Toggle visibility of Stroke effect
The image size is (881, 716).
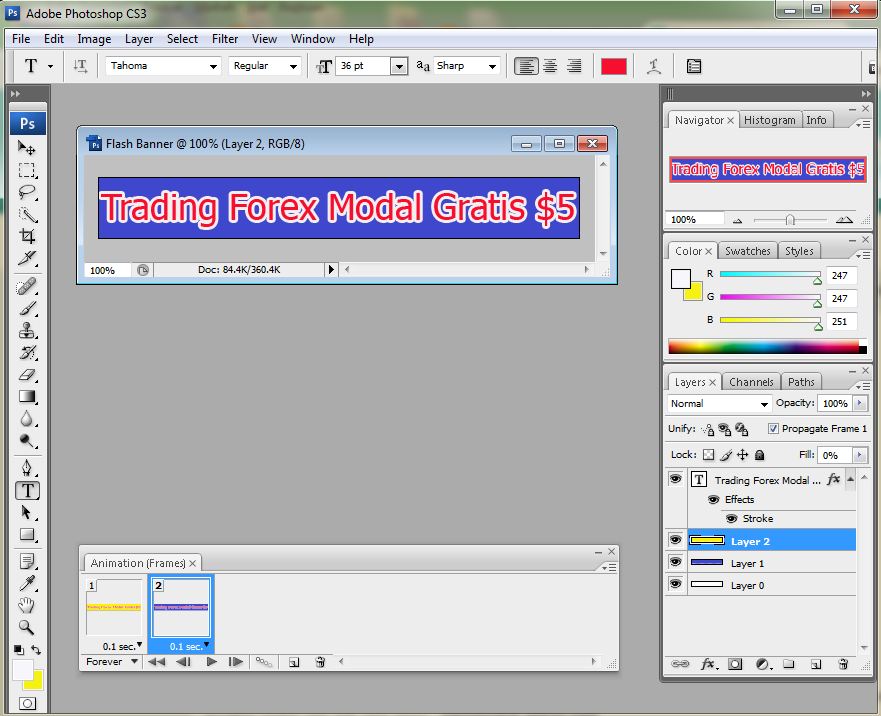tap(732, 518)
